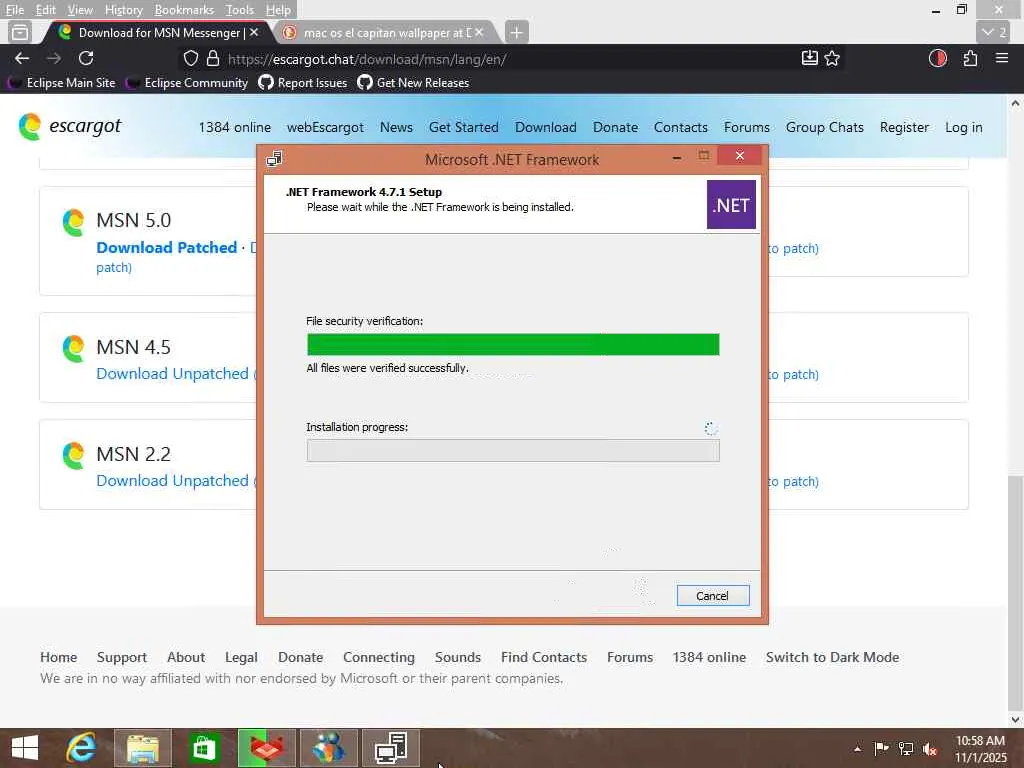
Task: Go forward using browser forward arrow
Action: click(x=54, y=59)
